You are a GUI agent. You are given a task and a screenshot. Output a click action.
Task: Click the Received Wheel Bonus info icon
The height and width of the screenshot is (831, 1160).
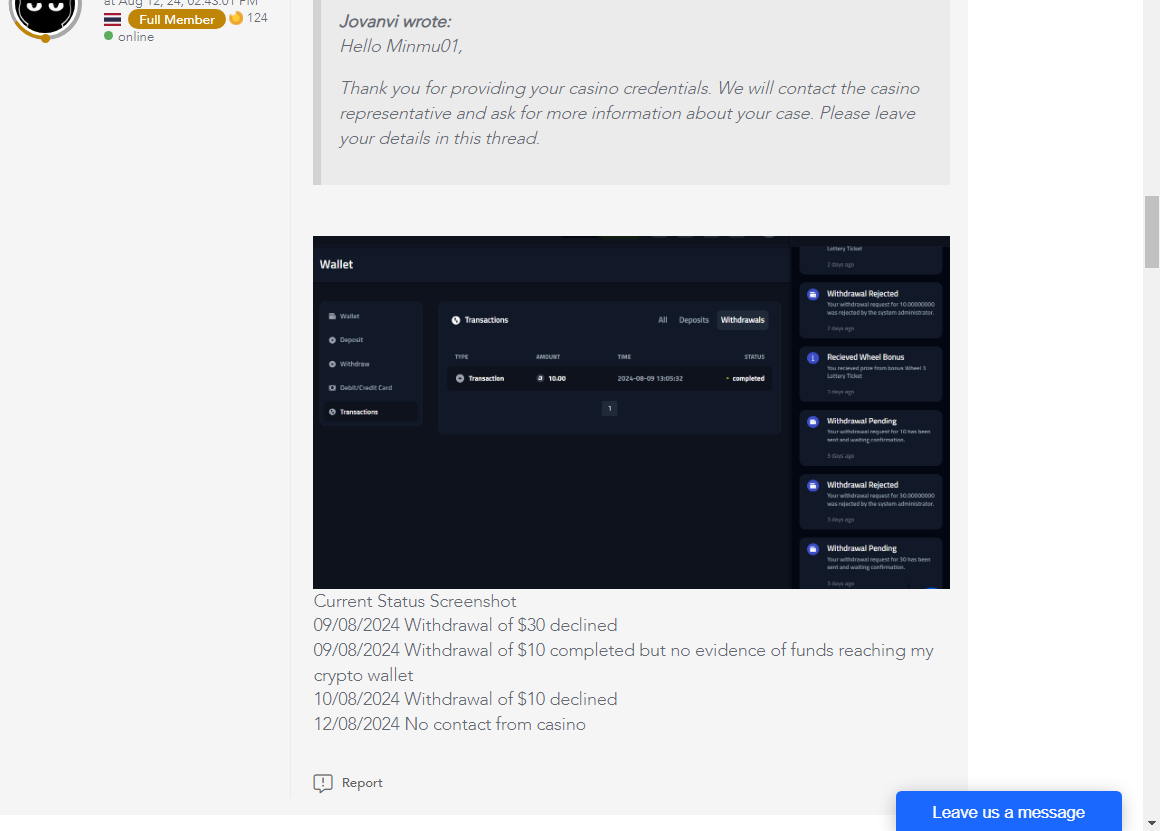click(813, 358)
